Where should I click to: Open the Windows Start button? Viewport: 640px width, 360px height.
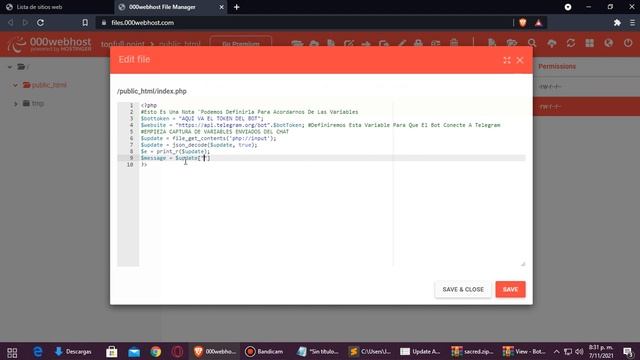pos(12,352)
